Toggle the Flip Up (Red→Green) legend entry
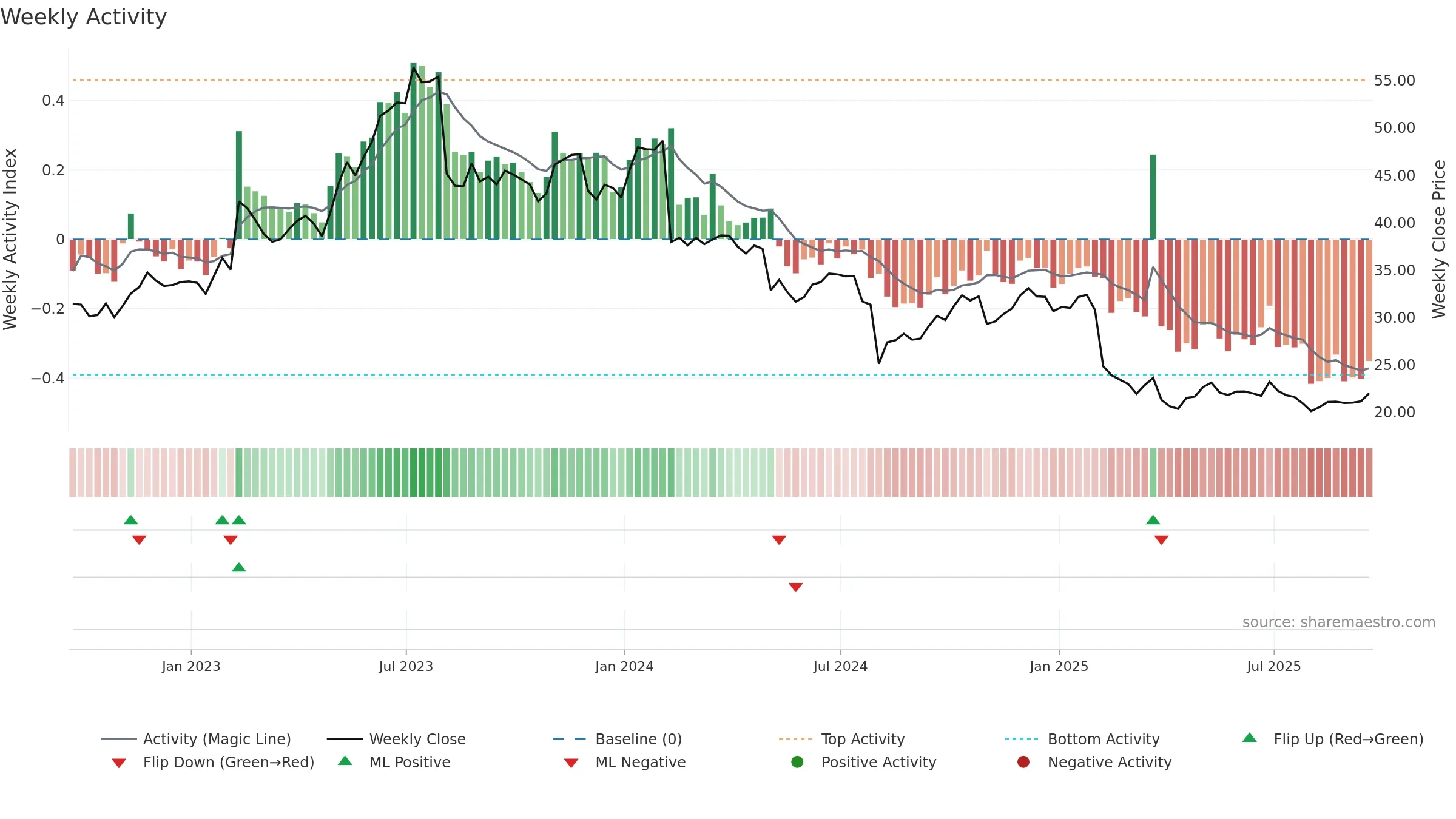The width and height of the screenshot is (1456, 819). click(x=1333, y=739)
